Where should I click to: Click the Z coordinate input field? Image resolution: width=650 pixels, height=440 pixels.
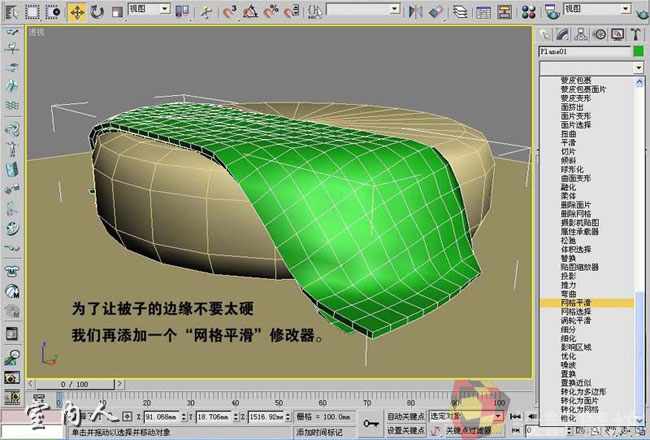tap(265, 416)
